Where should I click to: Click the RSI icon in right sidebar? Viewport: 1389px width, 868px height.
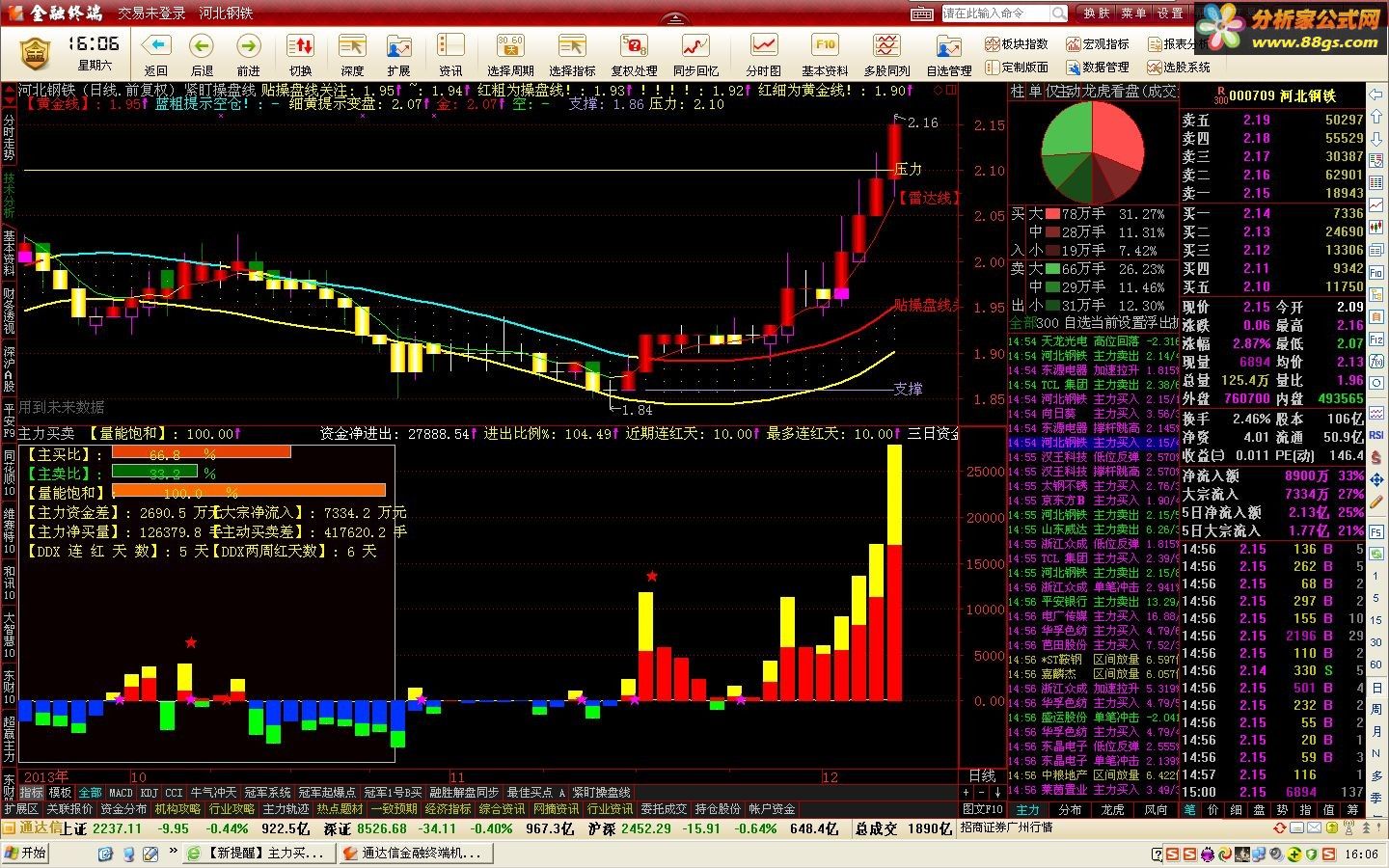(1377, 437)
